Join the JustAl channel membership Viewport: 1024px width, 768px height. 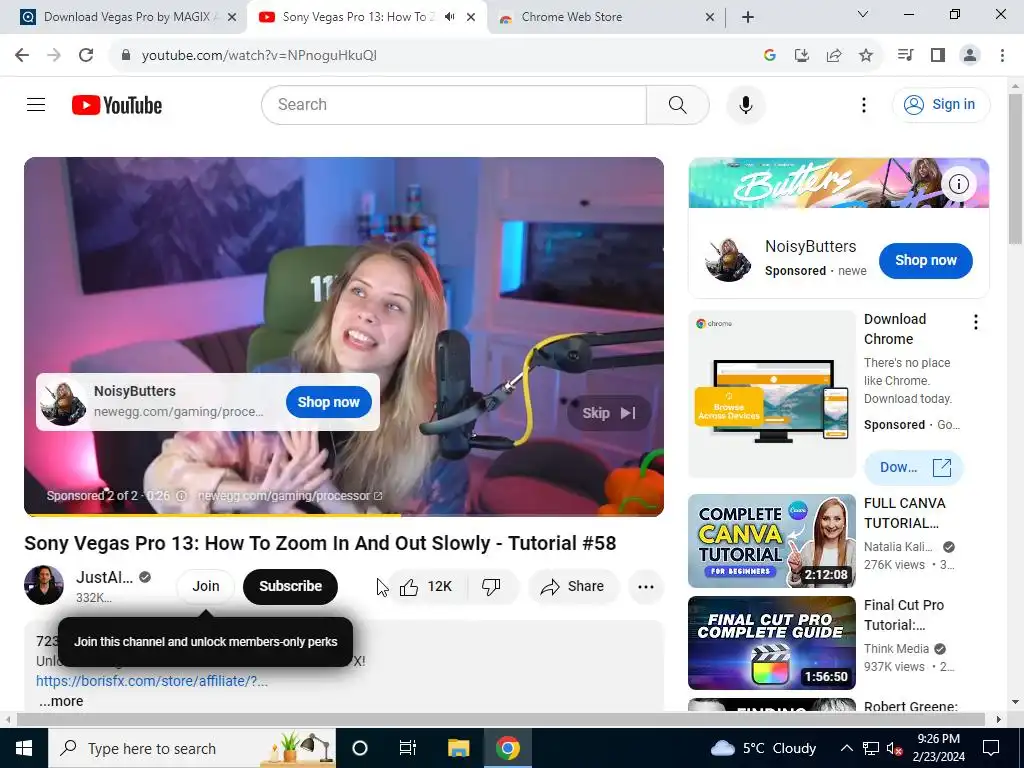206,586
